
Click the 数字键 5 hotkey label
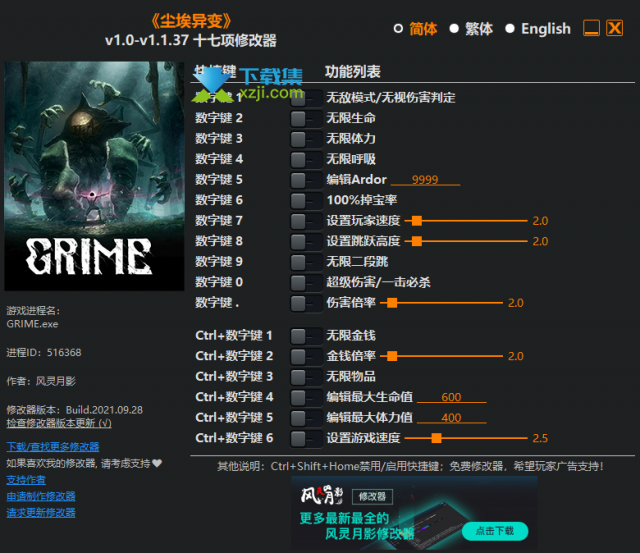[219, 180]
